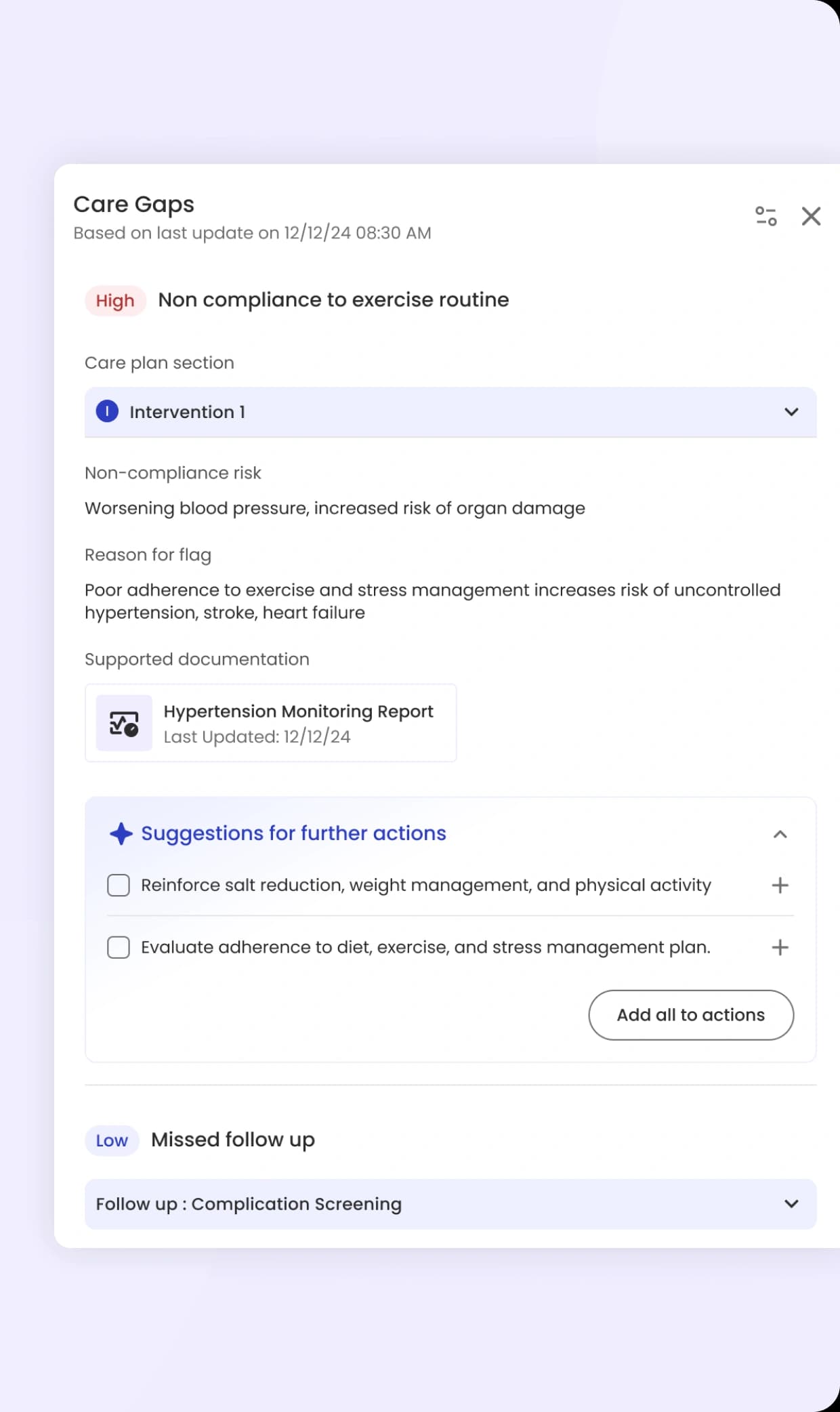The height and width of the screenshot is (1412, 840).
Task: Check the evaluate adherence suggestion checkbox
Action: [118, 947]
